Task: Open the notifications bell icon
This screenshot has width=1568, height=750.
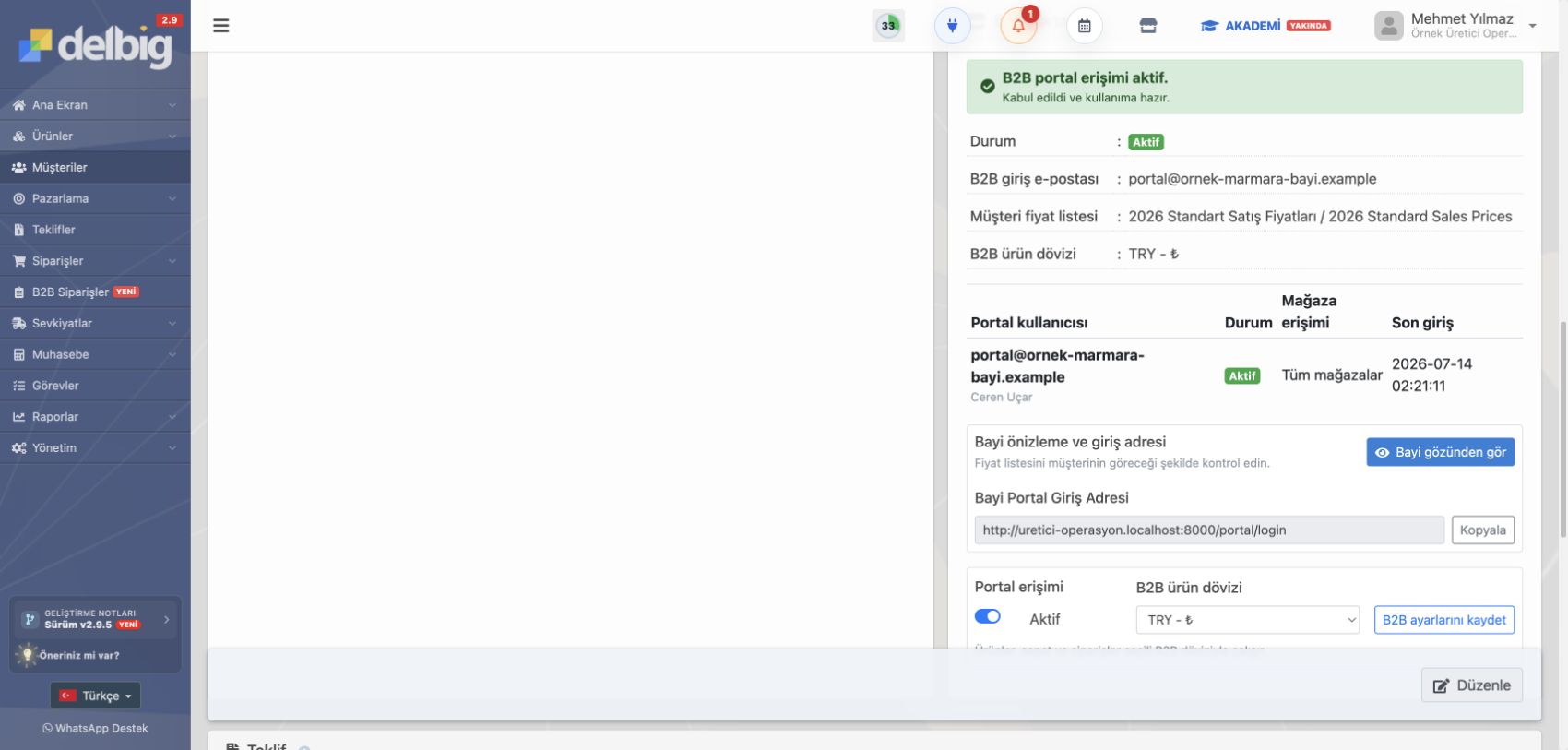Action: click(1018, 26)
